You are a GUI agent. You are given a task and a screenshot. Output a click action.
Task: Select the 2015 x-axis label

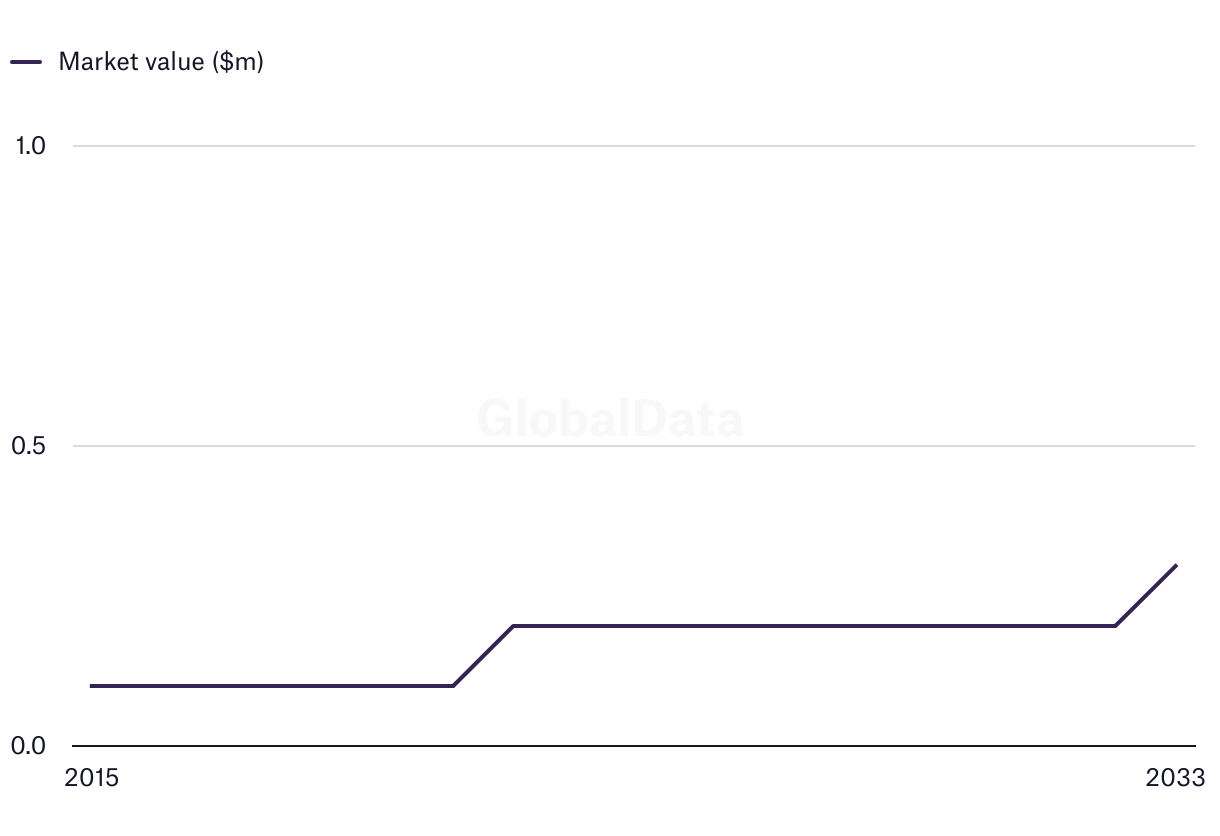pos(91,778)
